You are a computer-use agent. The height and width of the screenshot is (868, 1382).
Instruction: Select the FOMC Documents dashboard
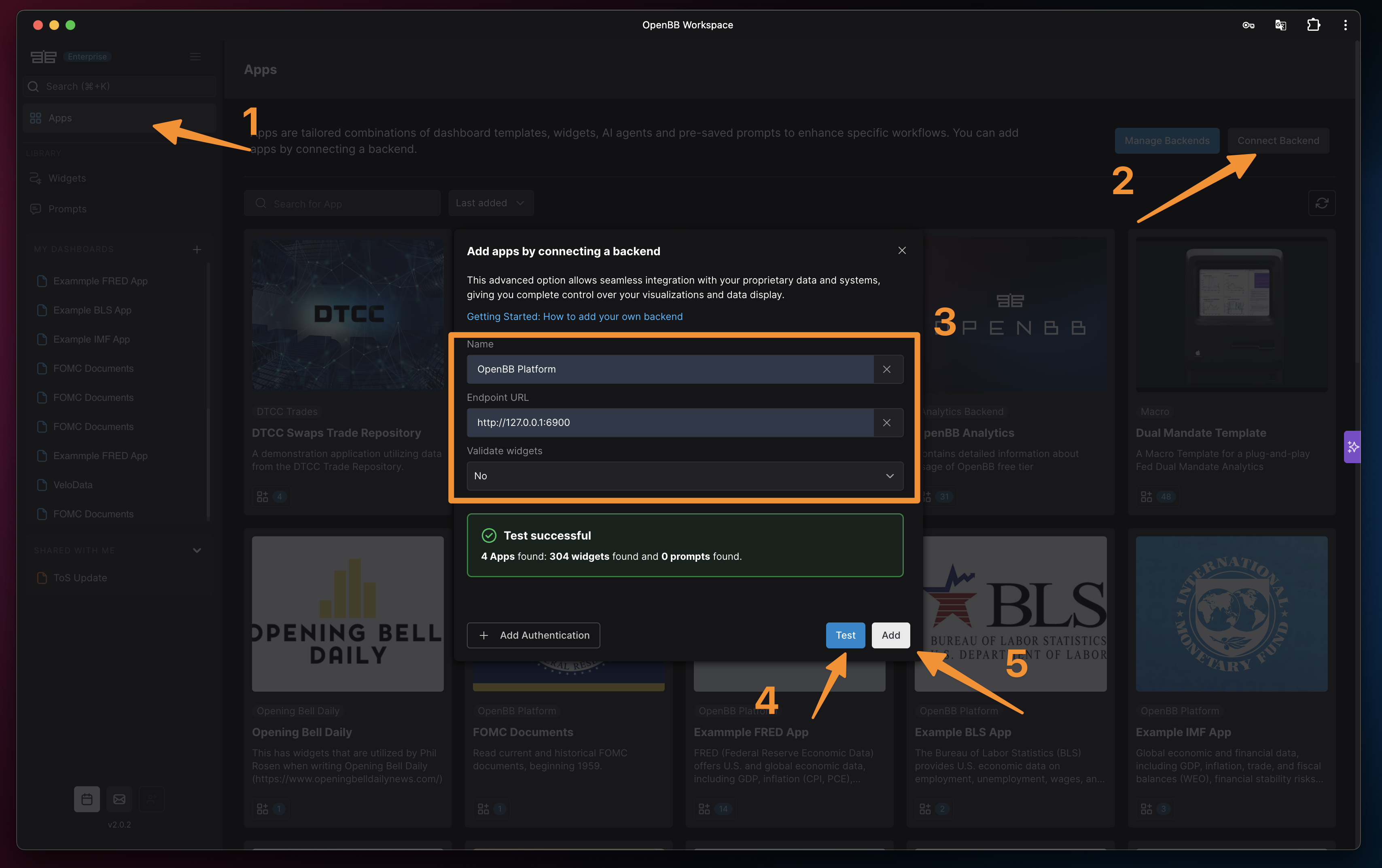(93, 368)
